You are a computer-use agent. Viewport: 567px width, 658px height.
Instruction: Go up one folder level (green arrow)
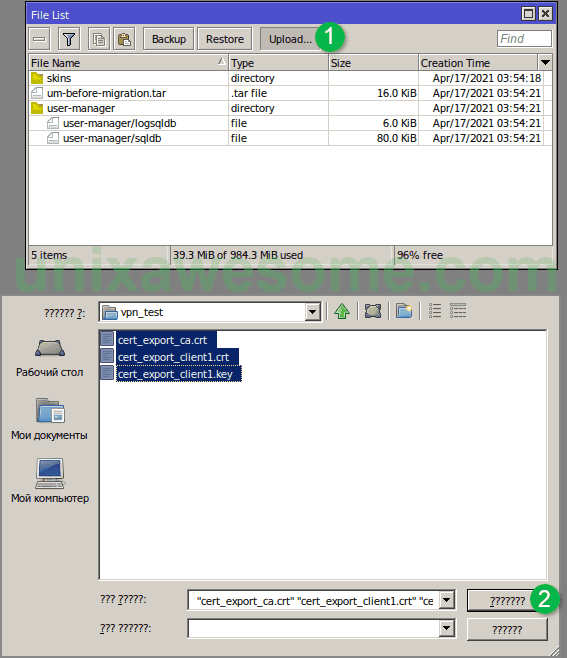click(x=342, y=311)
